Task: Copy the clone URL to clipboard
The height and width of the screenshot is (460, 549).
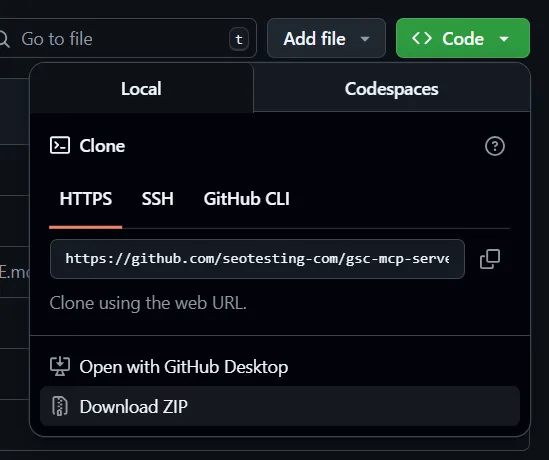Action: 490,259
